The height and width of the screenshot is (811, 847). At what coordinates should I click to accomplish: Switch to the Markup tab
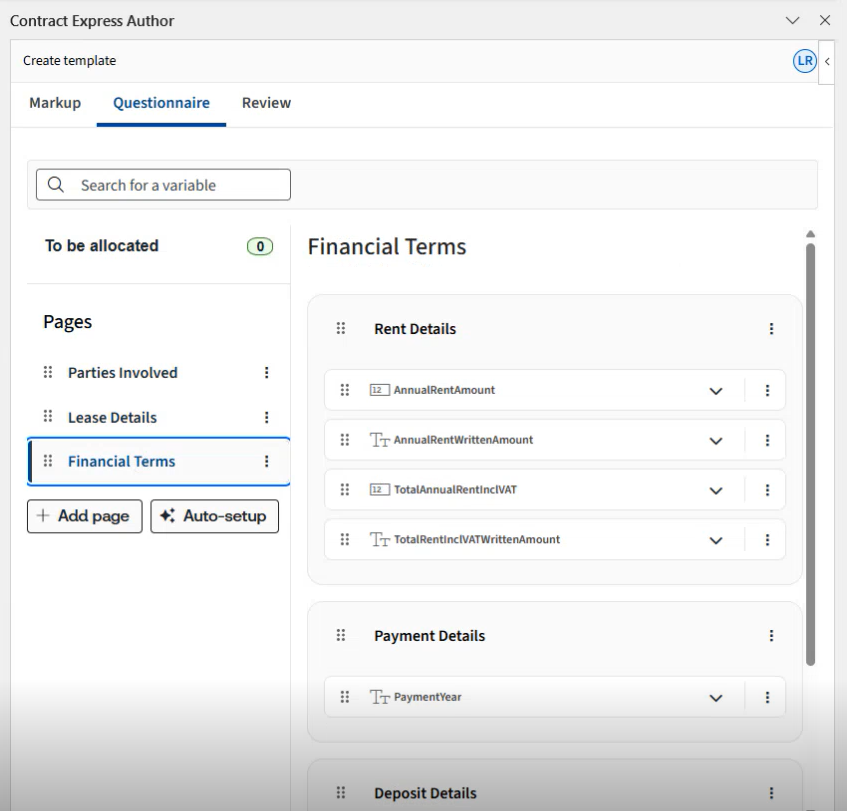(55, 103)
